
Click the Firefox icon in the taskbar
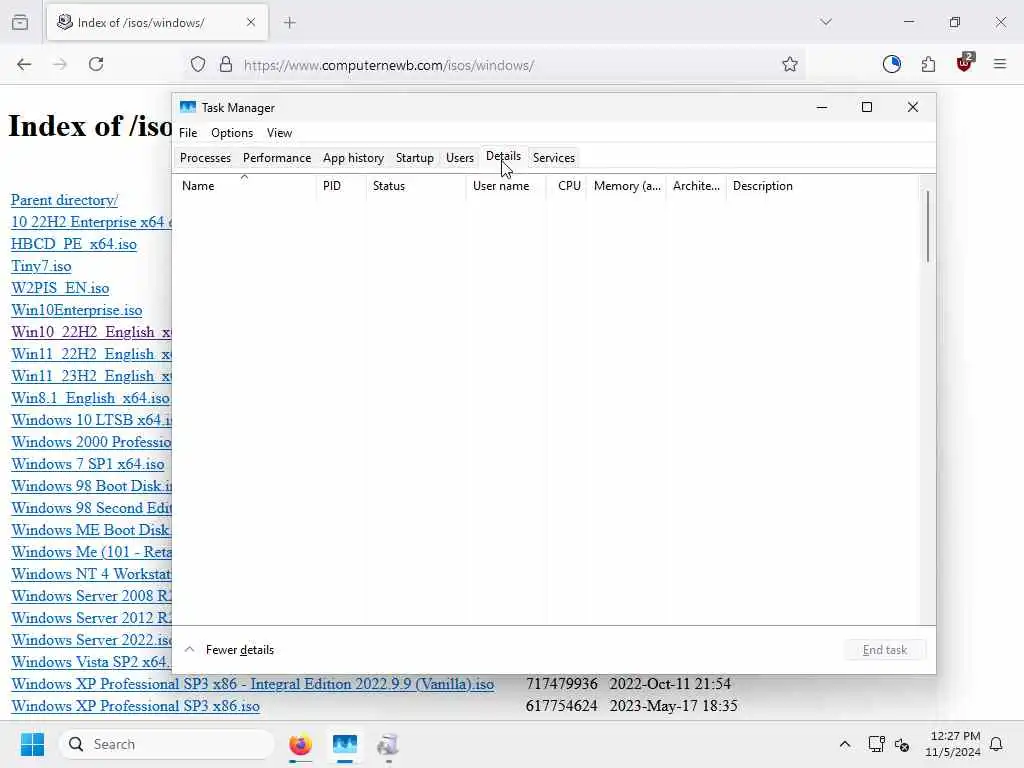point(300,744)
